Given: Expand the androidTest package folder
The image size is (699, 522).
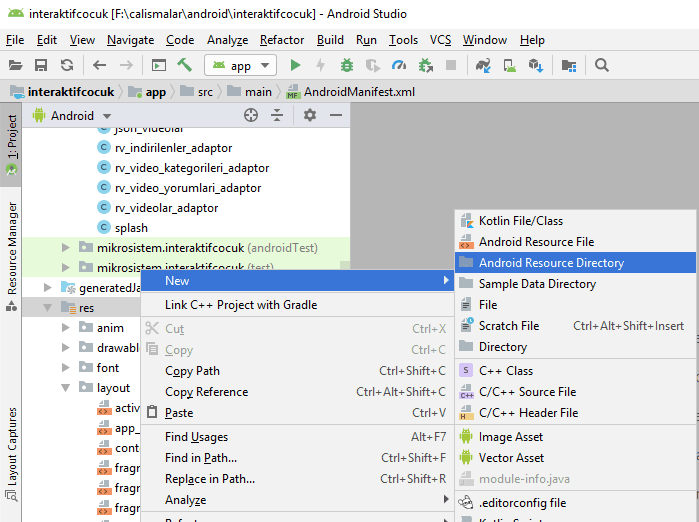Looking at the screenshot, I should tap(66, 247).
